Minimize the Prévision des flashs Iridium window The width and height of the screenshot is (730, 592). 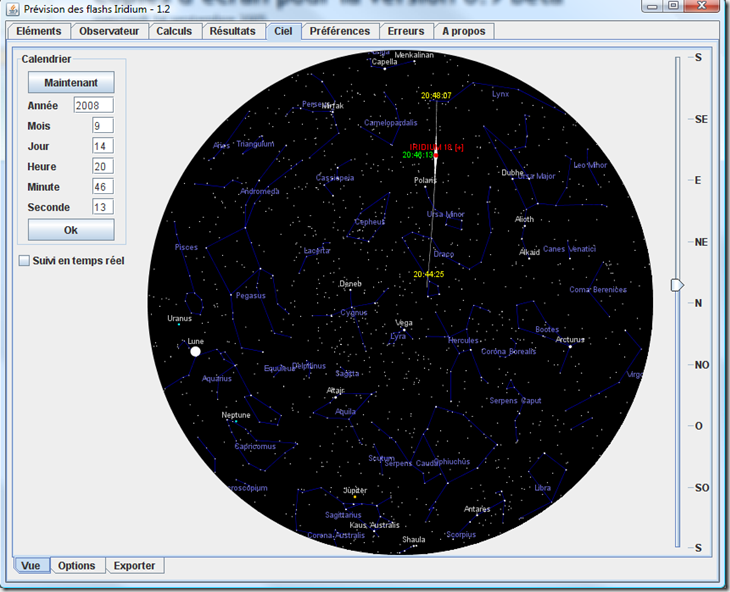click(x=653, y=6)
